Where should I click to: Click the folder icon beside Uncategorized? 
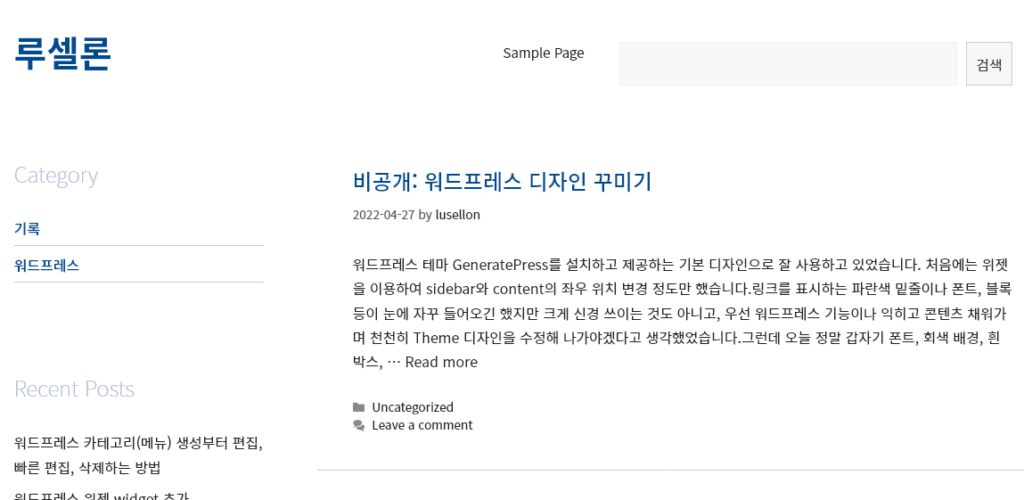pos(359,407)
